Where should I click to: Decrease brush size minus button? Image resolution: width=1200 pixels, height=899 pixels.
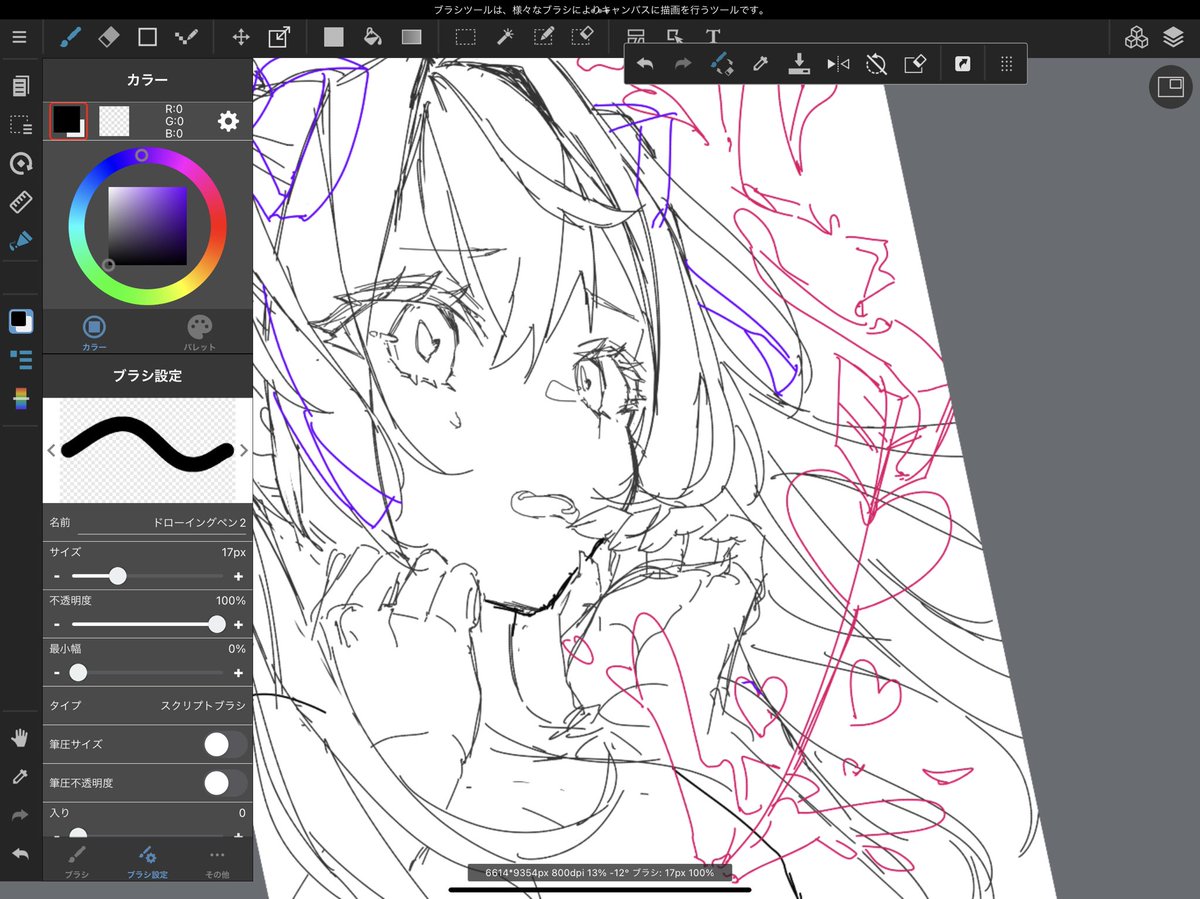coord(57,577)
